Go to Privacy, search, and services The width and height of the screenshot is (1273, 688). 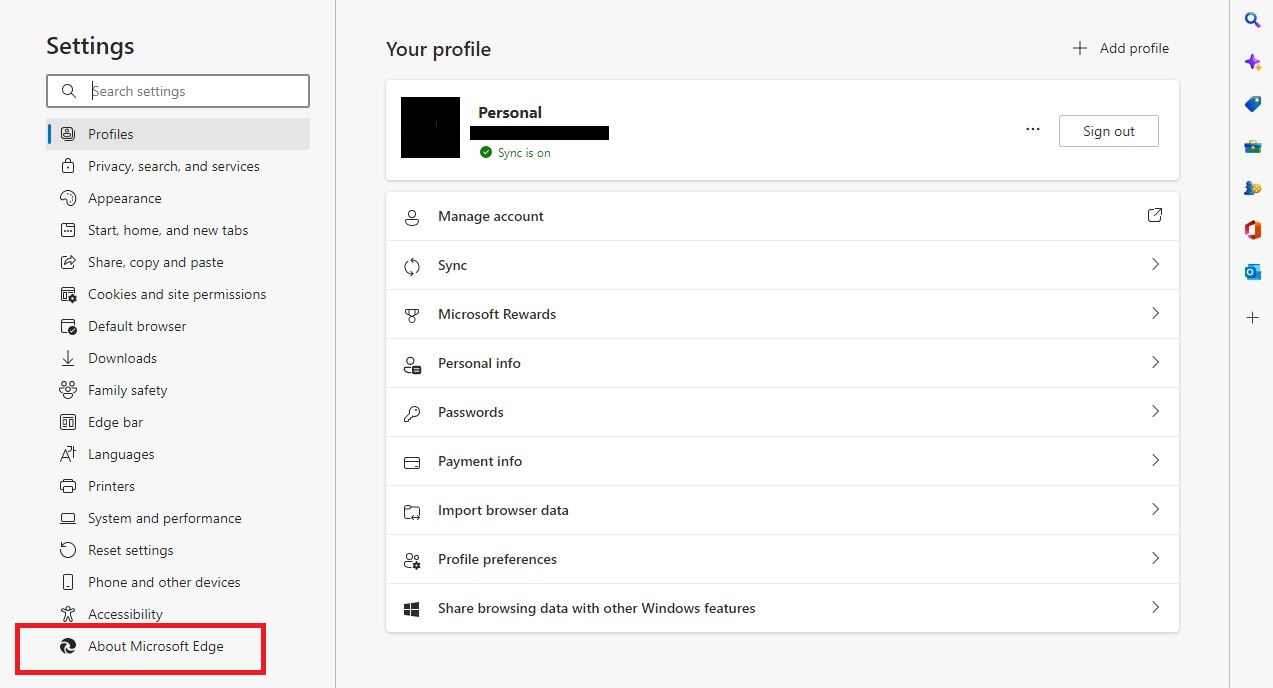click(173, 166)
